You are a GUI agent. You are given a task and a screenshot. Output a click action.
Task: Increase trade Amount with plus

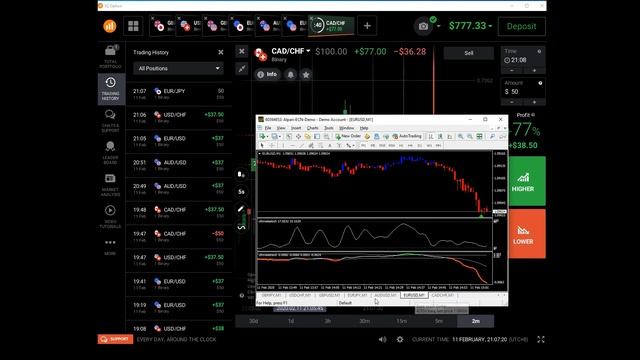[534, 102]
